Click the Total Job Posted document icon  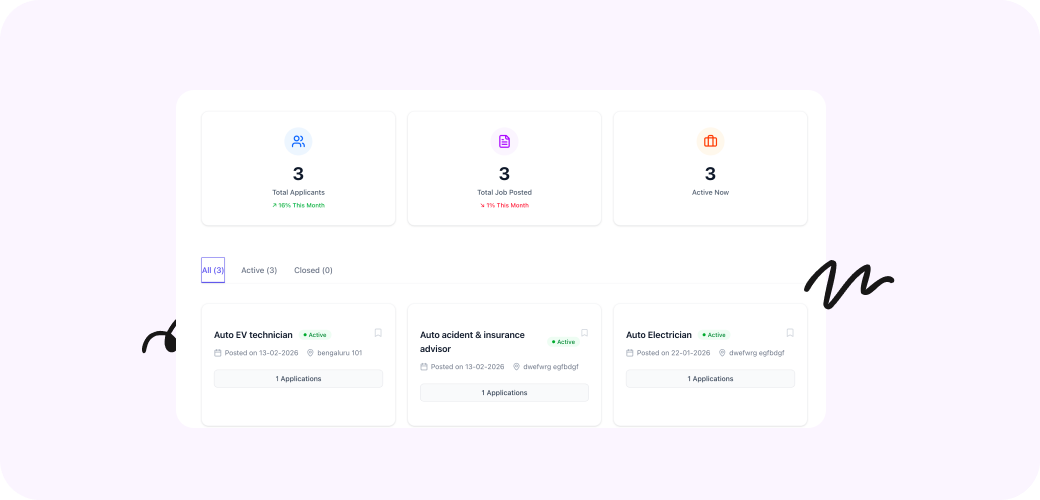[x=504, y=141]
